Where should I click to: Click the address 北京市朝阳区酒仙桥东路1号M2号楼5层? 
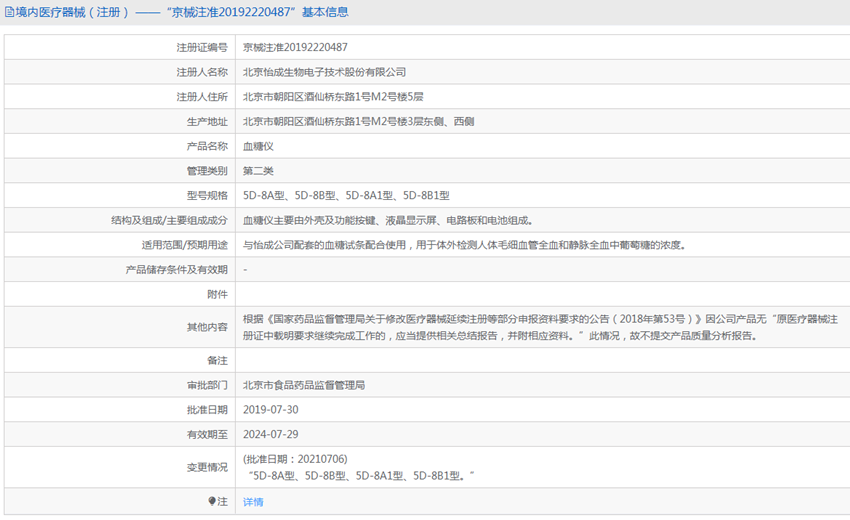[x=333, y=97]
